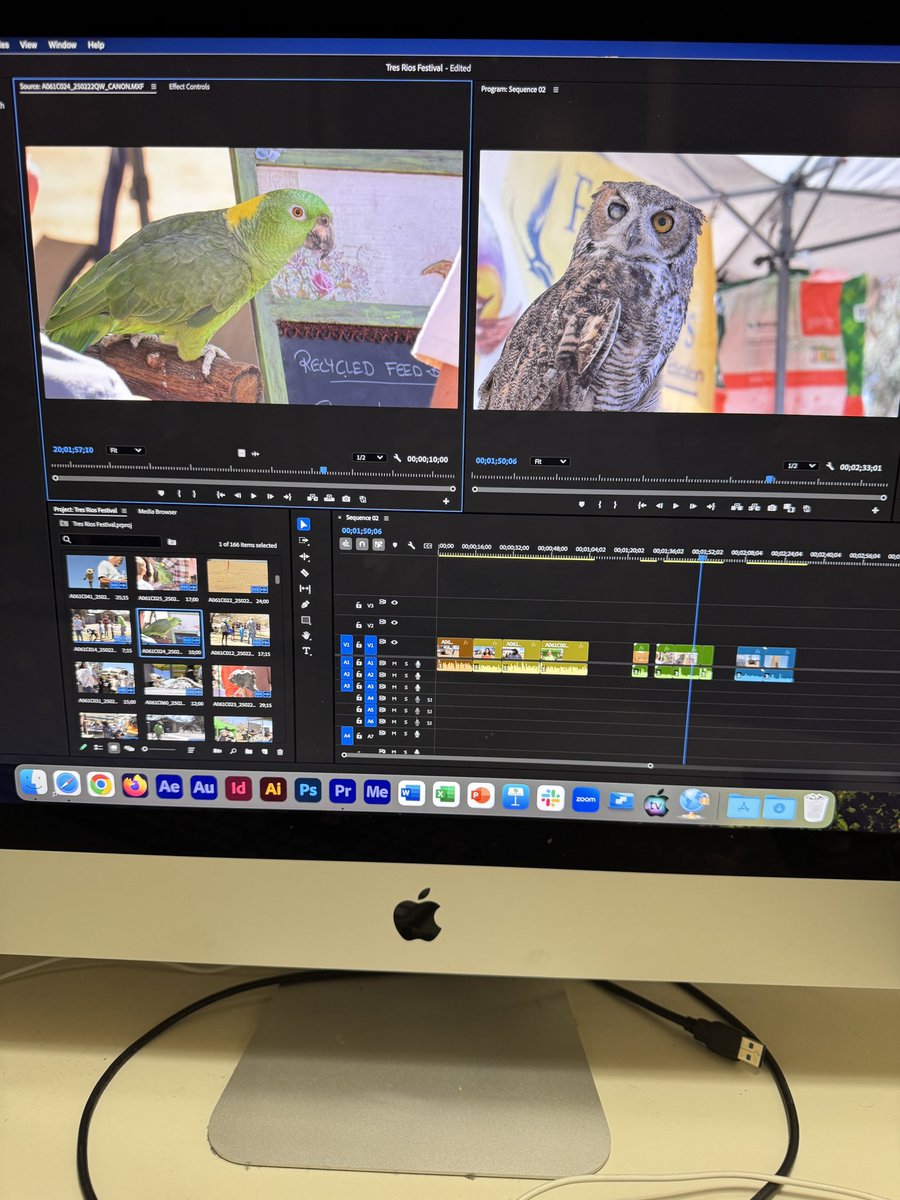Viewport: 900px width, 1200px height.
Task: Open Project: Tres Rios Festival panel menu
Action: coord(124,510)
